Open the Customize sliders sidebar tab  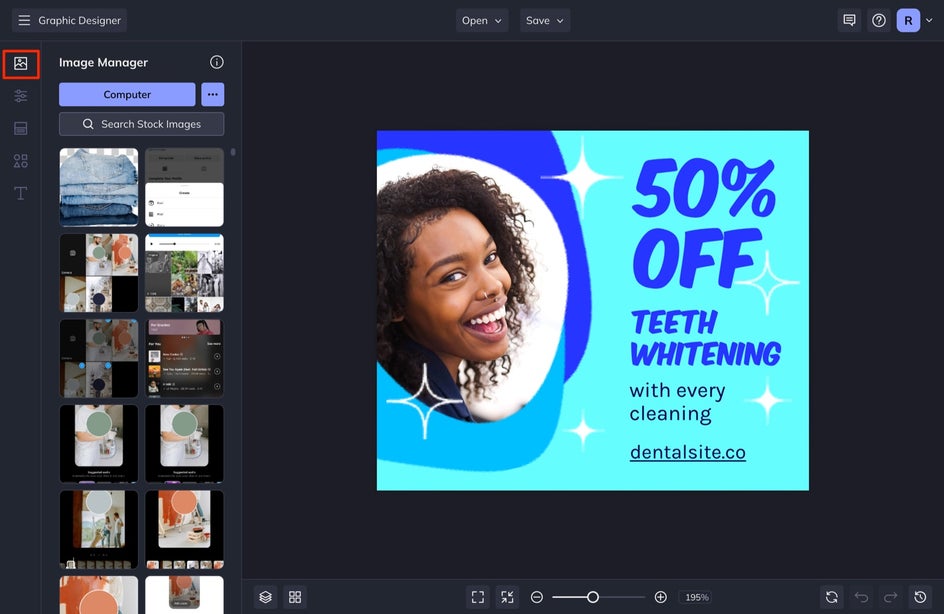tap(20, 96)
